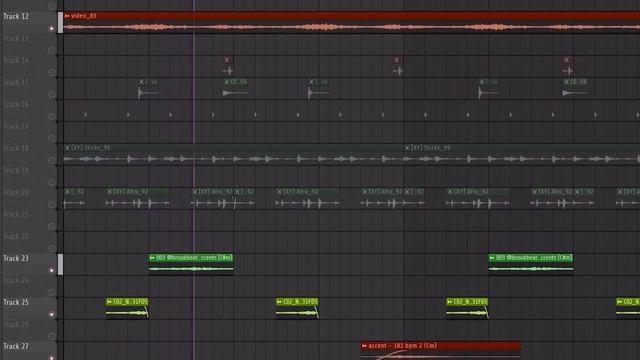Image resolution: width=640 pixels, height=360 pixels.
Task: Open clip menu icon of second 003 @brookbeat clip
Action: point(492,258)
